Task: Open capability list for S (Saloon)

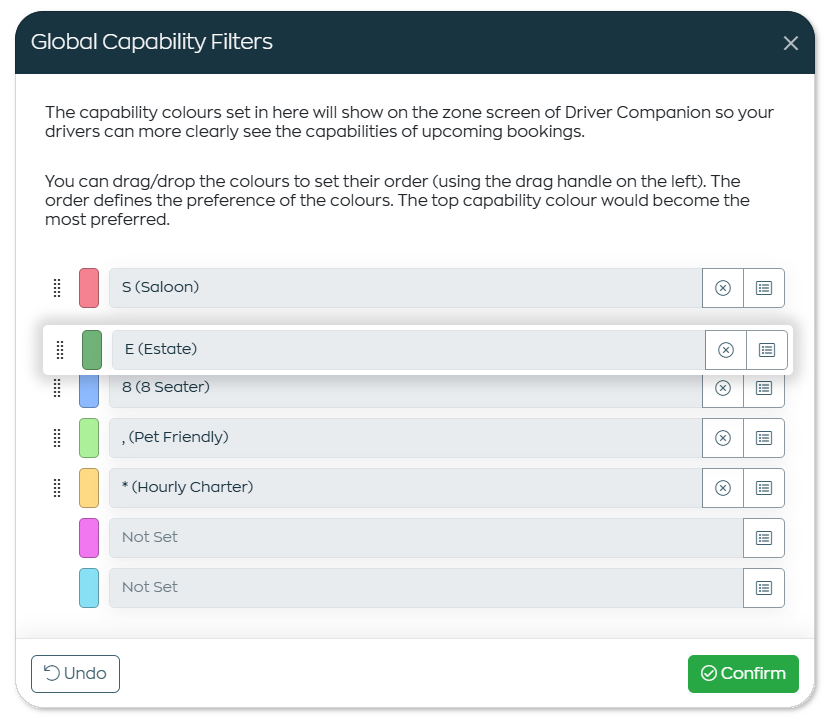Action: pyautogui.click(x=764, y=288)
